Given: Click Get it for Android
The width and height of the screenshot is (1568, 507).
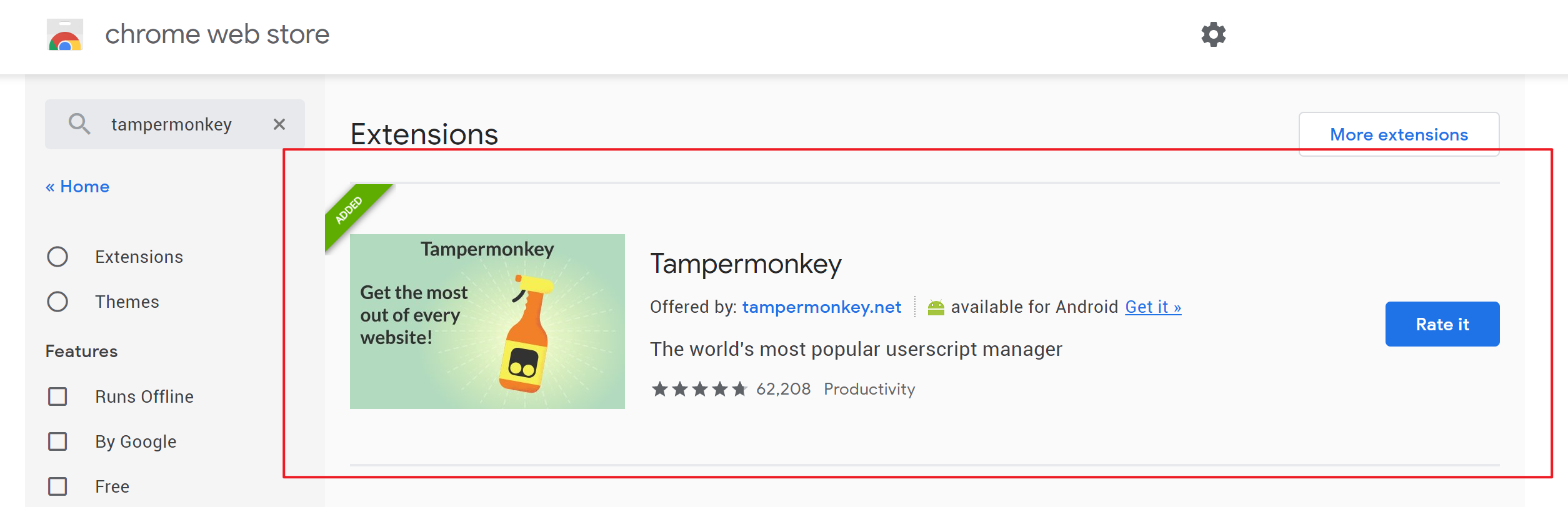Looking at the screenshot, I should click(x=1153, y=307).
